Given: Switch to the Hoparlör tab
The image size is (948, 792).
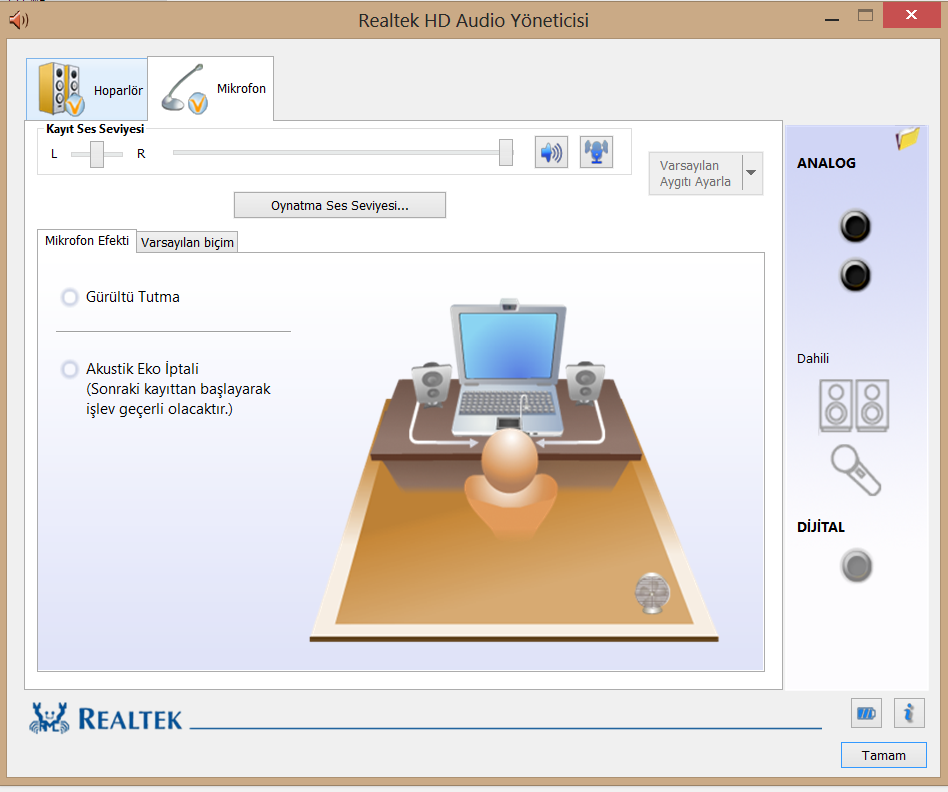Looking at the screenshot, I should [86, 89].
